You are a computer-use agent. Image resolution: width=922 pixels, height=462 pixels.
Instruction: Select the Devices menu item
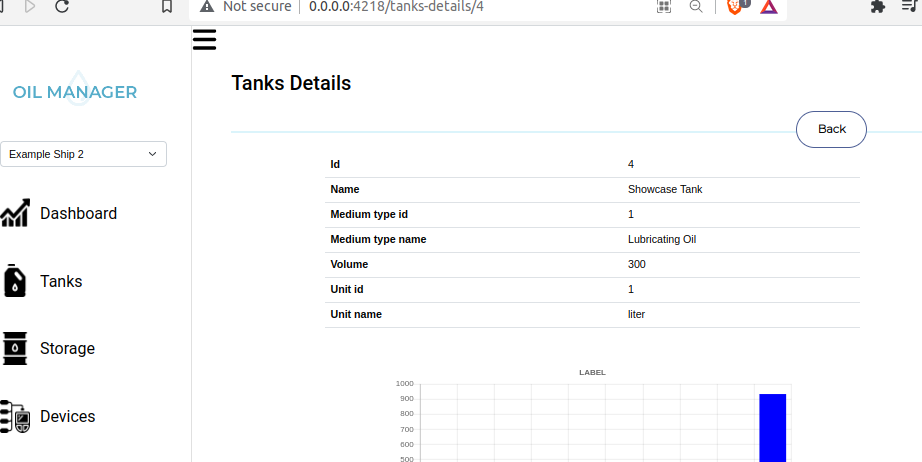(x=67, y=416)
